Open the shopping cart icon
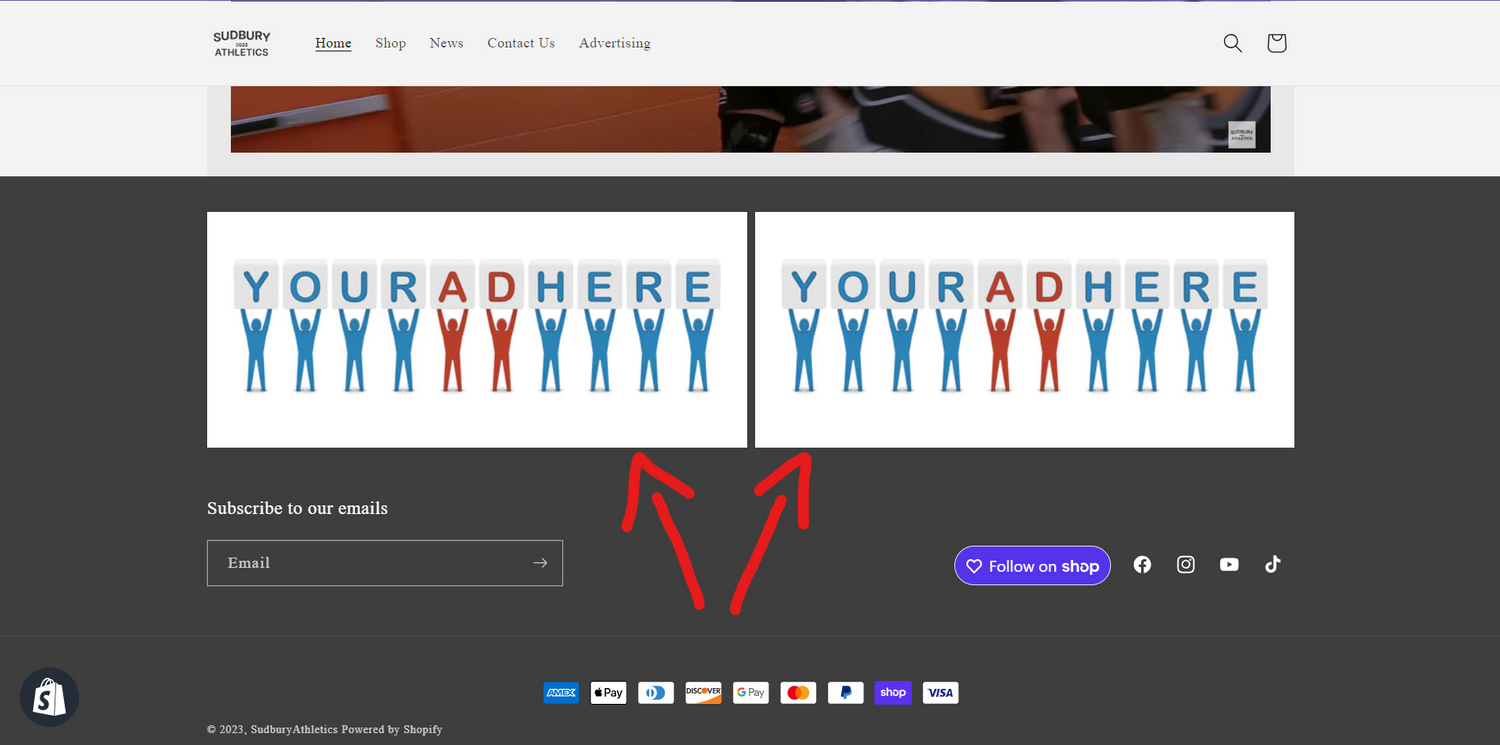The image size is (1500, 745). (1276, 43)
